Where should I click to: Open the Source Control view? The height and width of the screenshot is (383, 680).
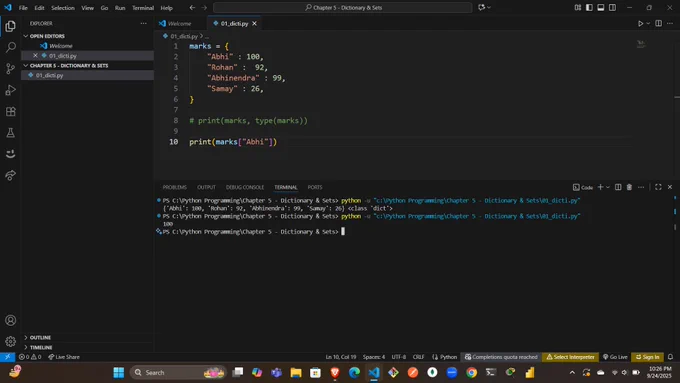[x=10, y=69]
